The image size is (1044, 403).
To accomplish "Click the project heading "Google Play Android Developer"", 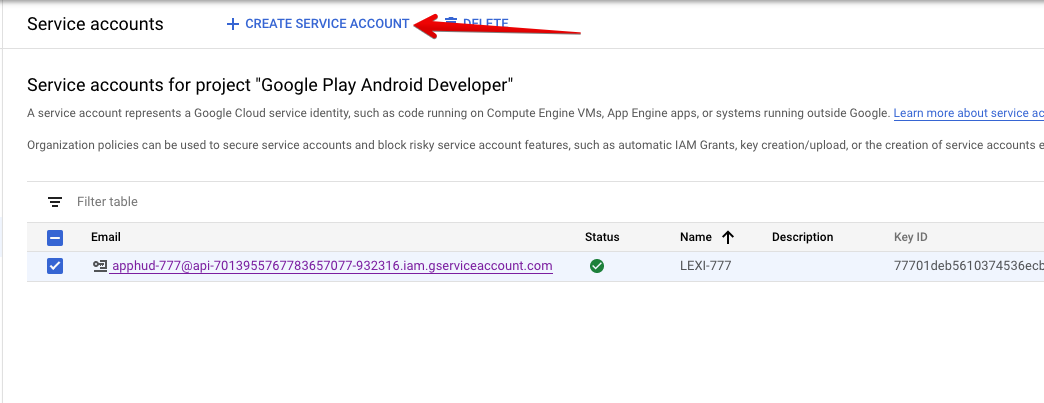I will [270, 85].
